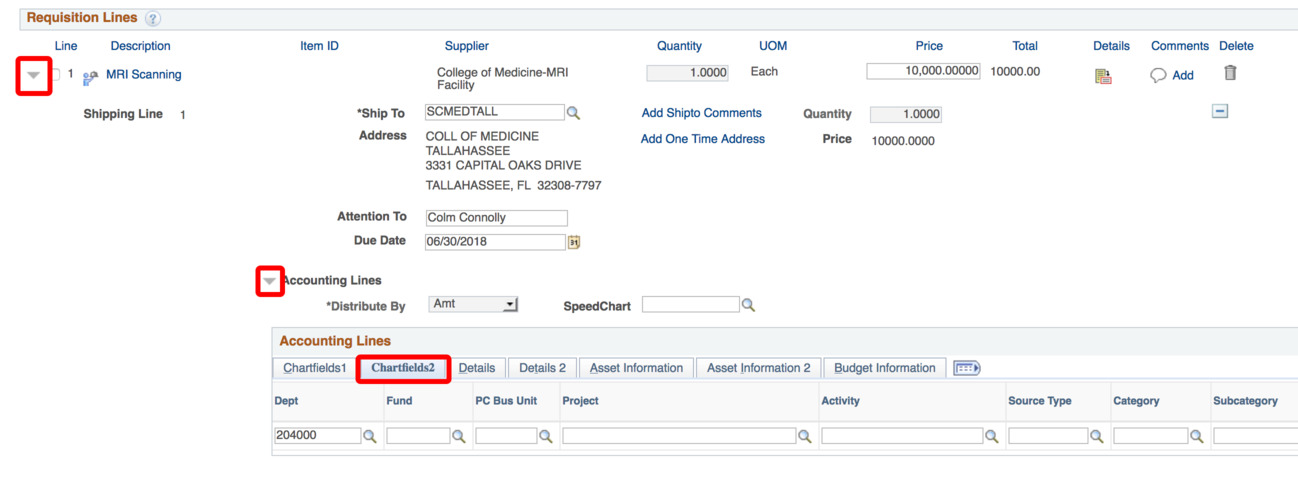Open Add One Time Address link

point(702,139)
